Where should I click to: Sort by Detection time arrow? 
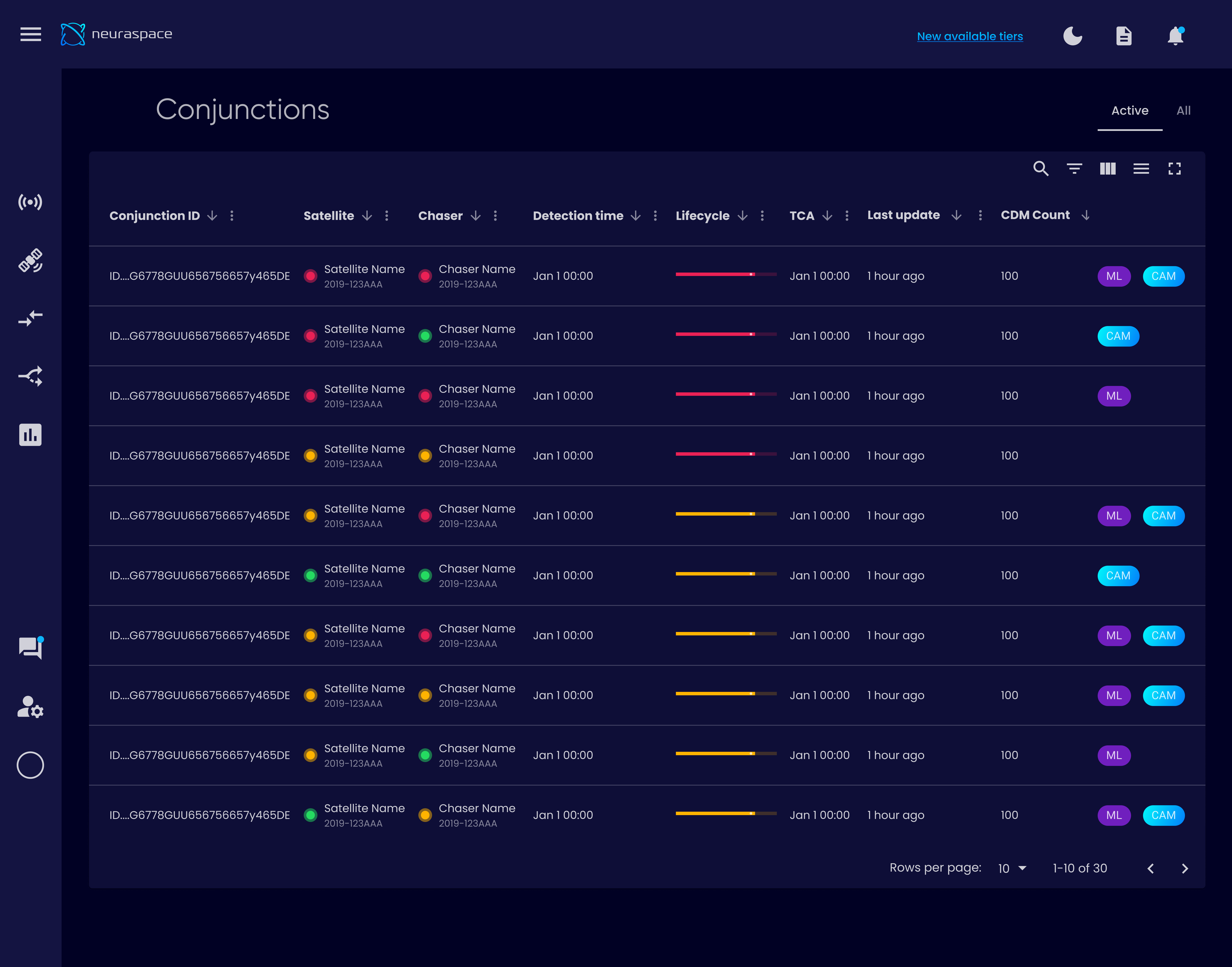coord(635,216)
